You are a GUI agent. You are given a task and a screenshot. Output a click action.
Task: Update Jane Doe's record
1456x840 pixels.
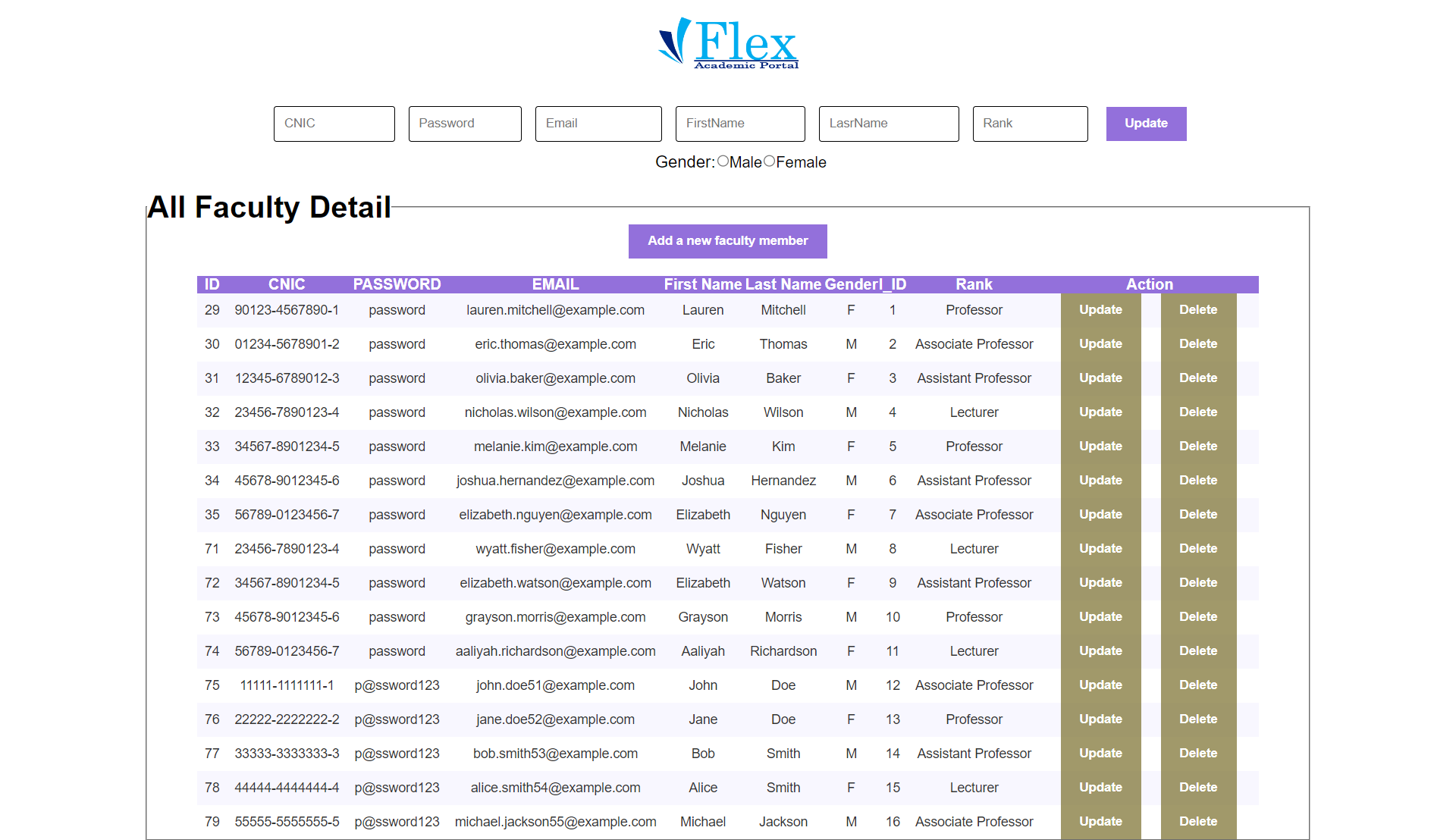(x=1100, y=719)
